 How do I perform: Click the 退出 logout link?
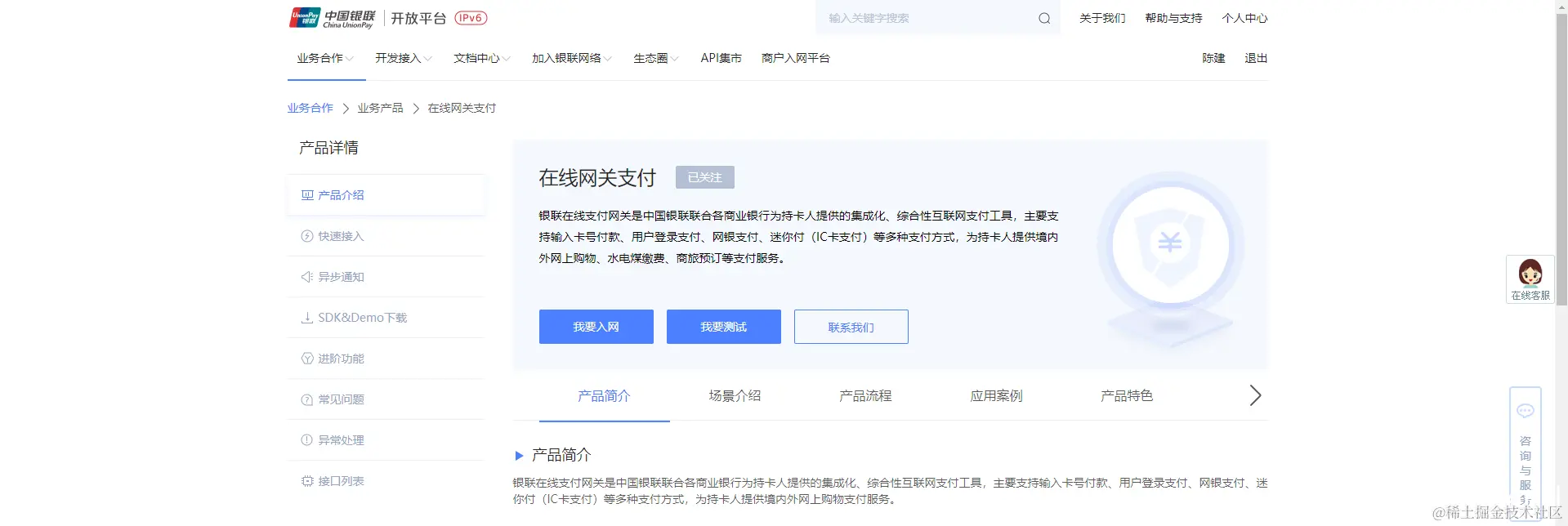click(1256, 58)
